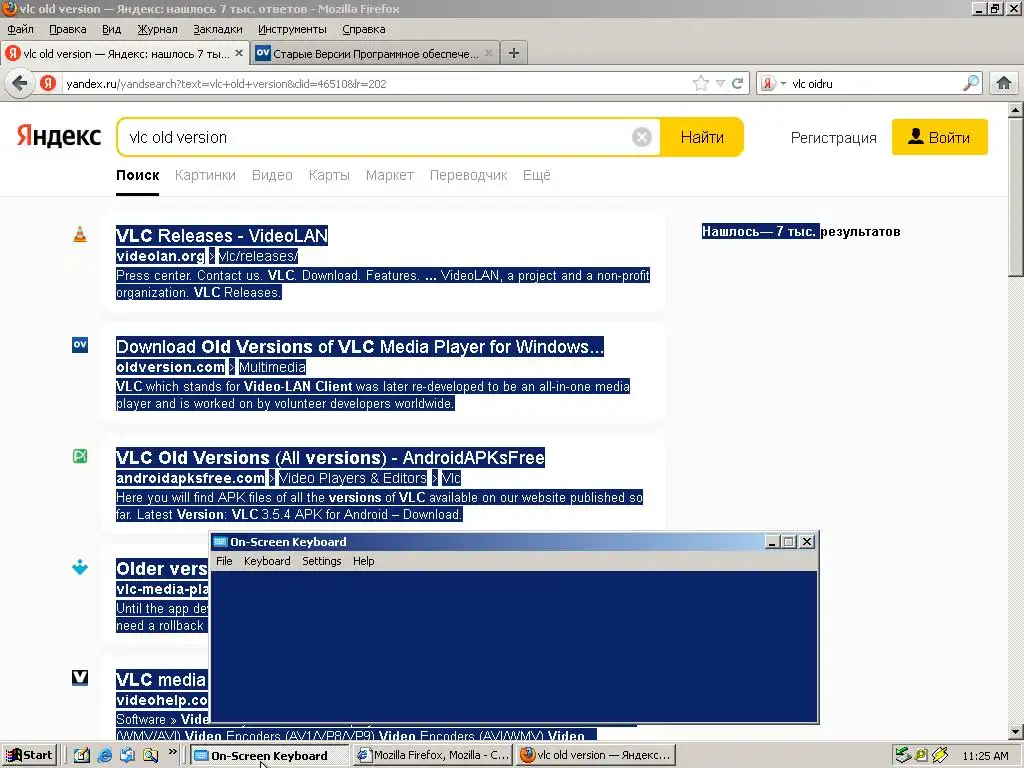
Task: Close the 'Старые Версии' tab
Action: pyautogui.click(x=488, y=53)
